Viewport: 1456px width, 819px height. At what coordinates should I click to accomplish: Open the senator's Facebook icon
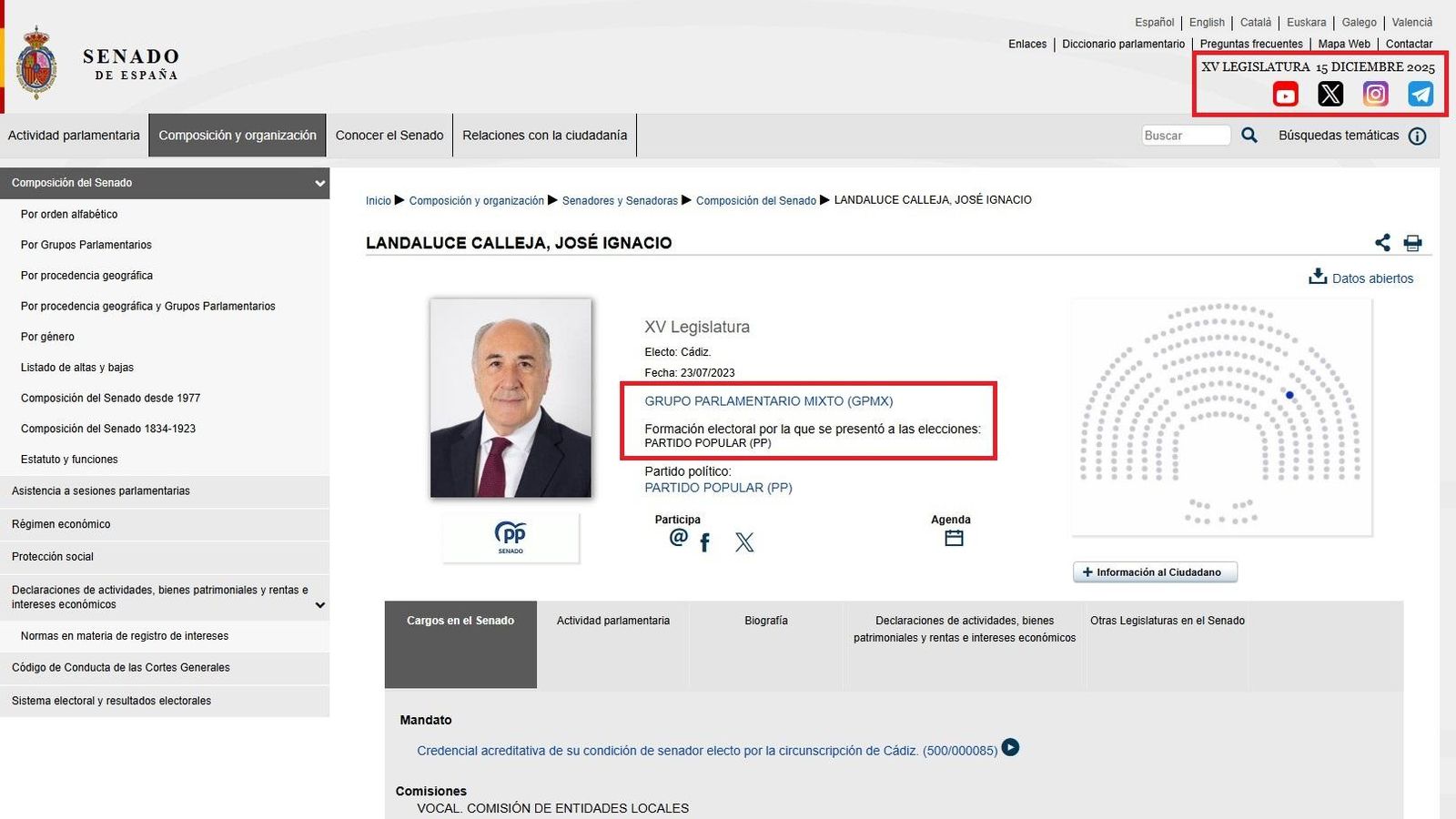tap(704, 541)
